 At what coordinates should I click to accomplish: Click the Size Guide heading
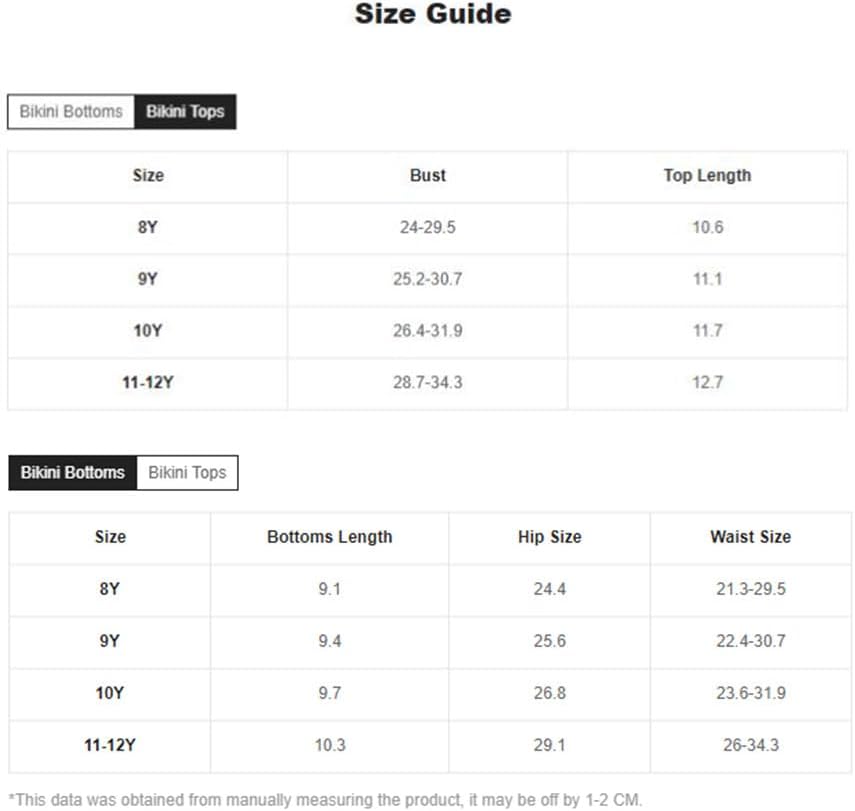tap(433, 14)
